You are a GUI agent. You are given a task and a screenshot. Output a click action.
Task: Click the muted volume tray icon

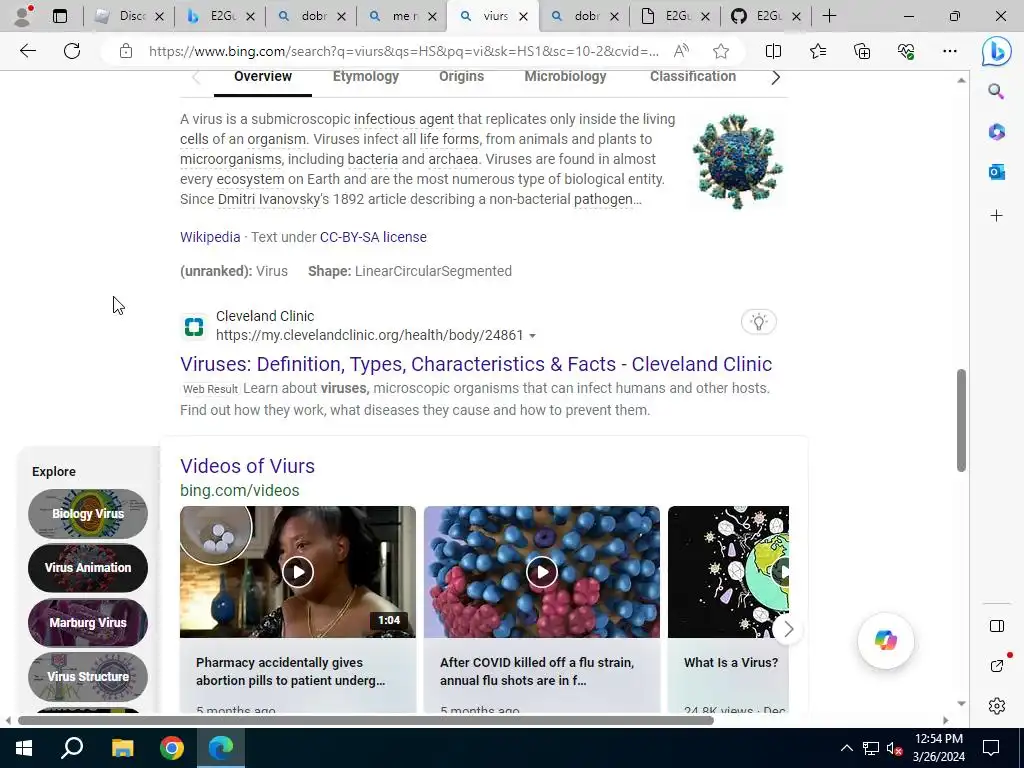click(894, 748)
